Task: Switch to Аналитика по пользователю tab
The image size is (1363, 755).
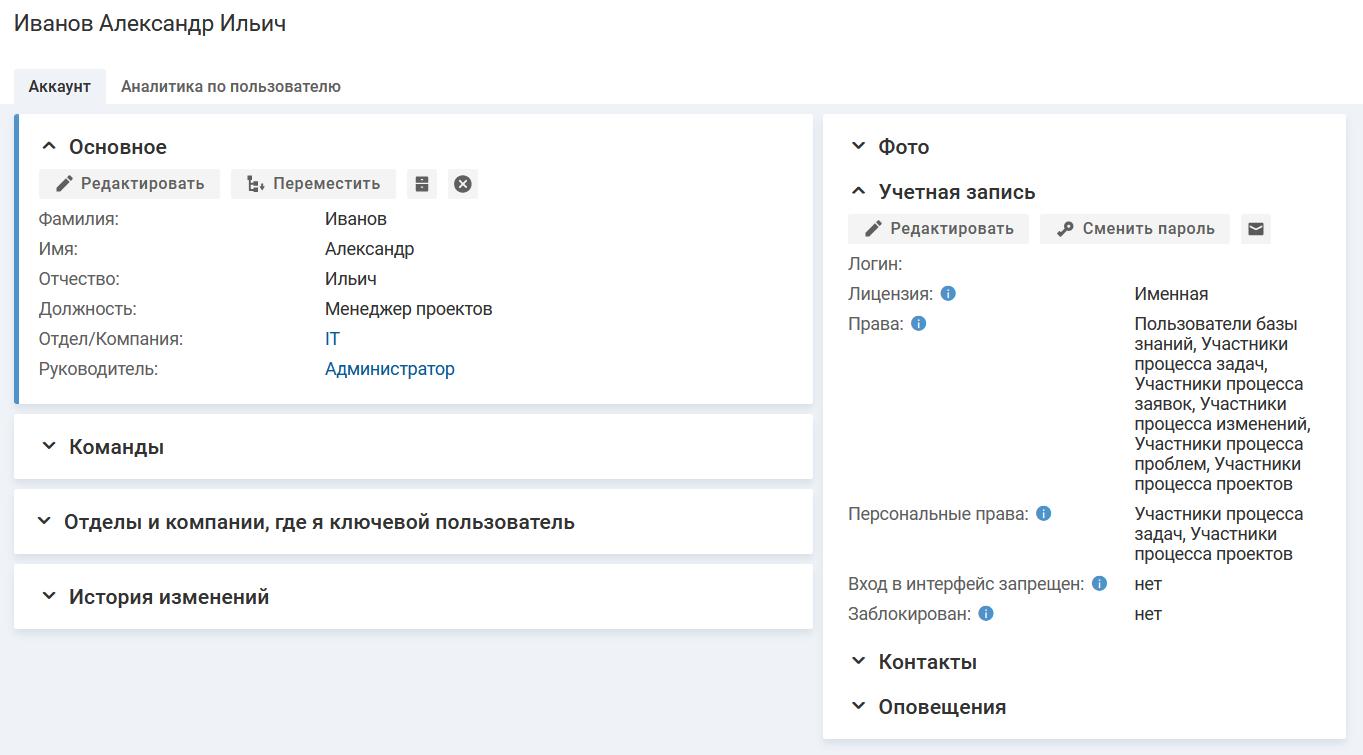Action: click(231, 87)
